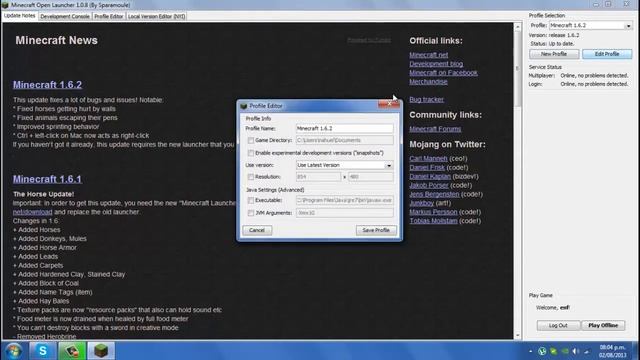Click the taskbar clock and date
The image size is (640, 360).
tap(612, 351)
